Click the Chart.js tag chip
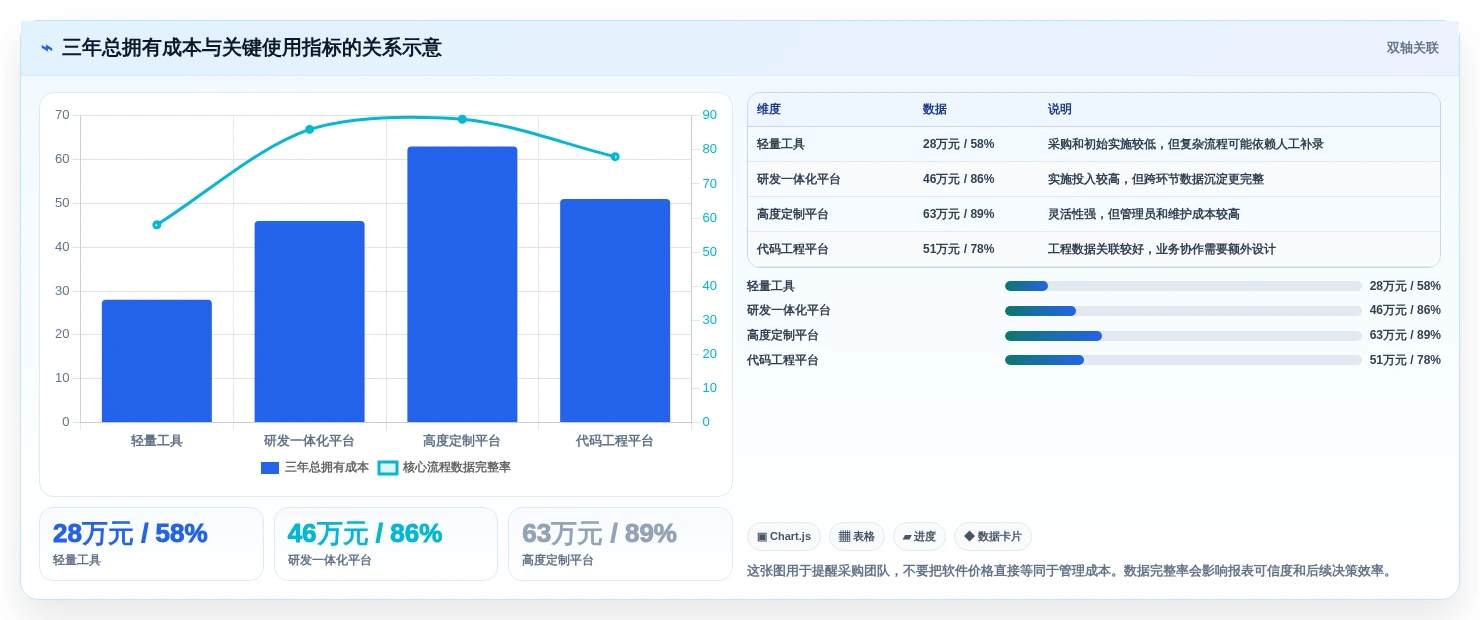 click(x=784, y=537)
